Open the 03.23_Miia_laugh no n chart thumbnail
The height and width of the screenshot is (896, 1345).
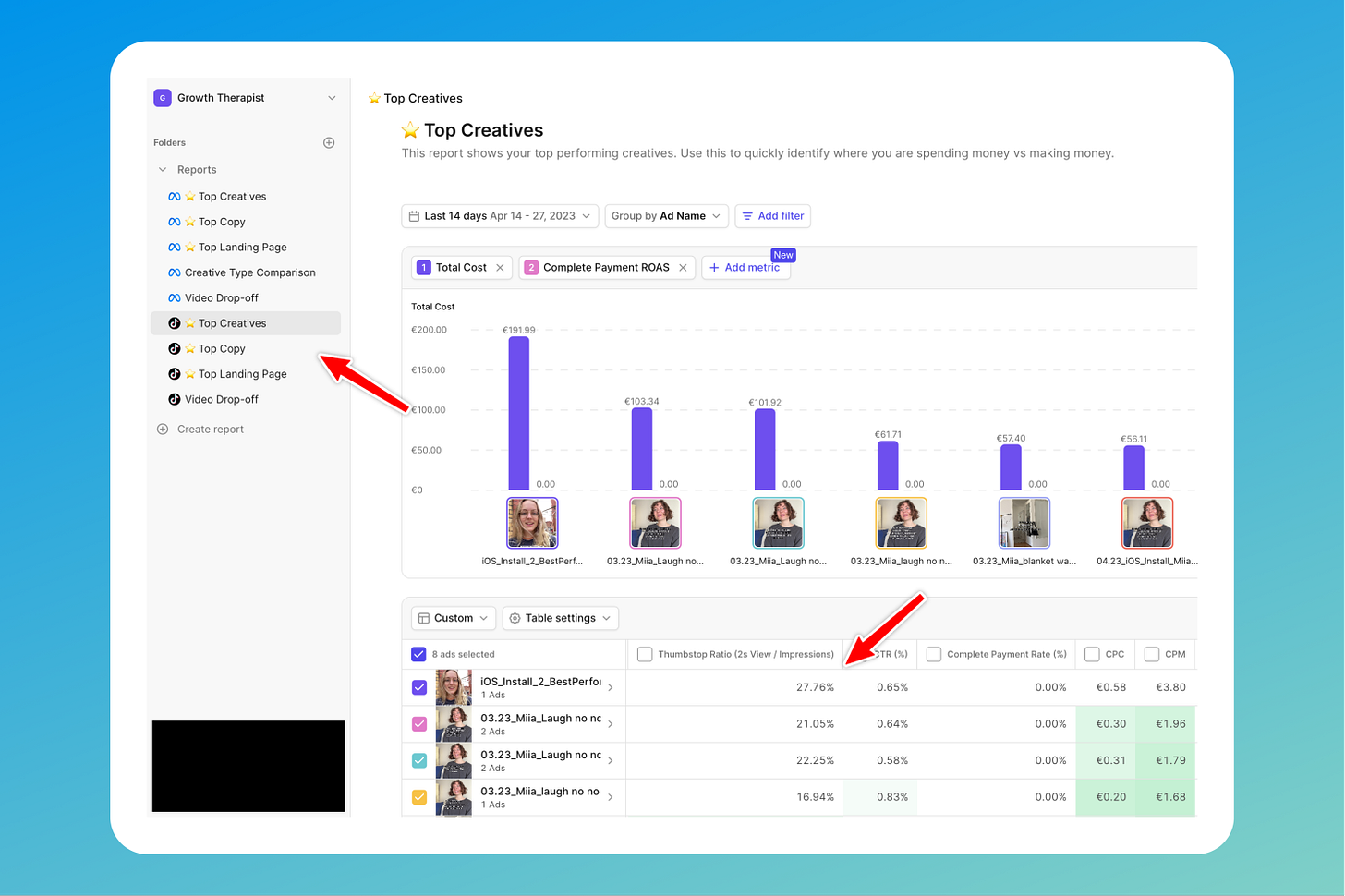[x=901, y=523]
